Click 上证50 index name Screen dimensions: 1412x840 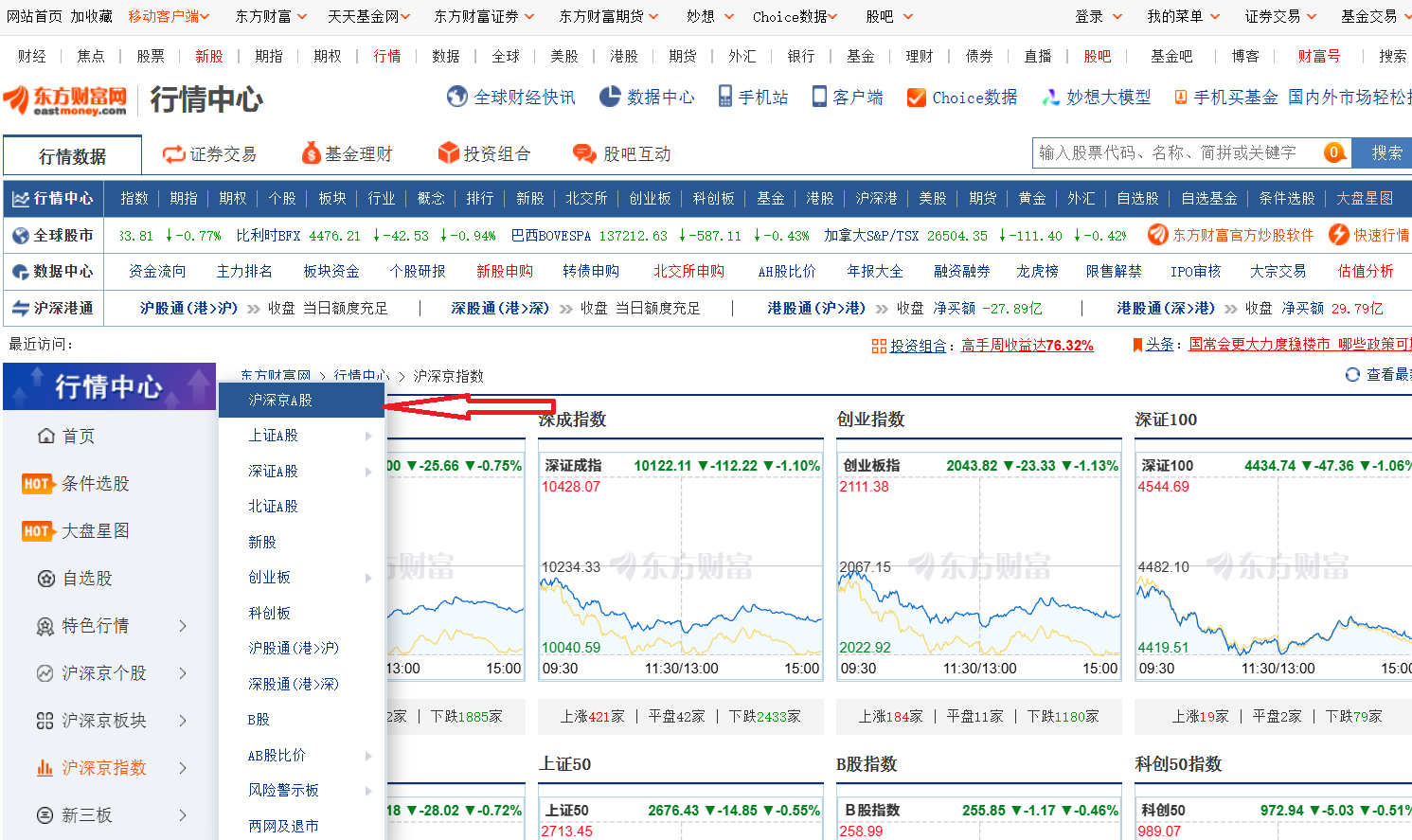[x=566, y=811]
